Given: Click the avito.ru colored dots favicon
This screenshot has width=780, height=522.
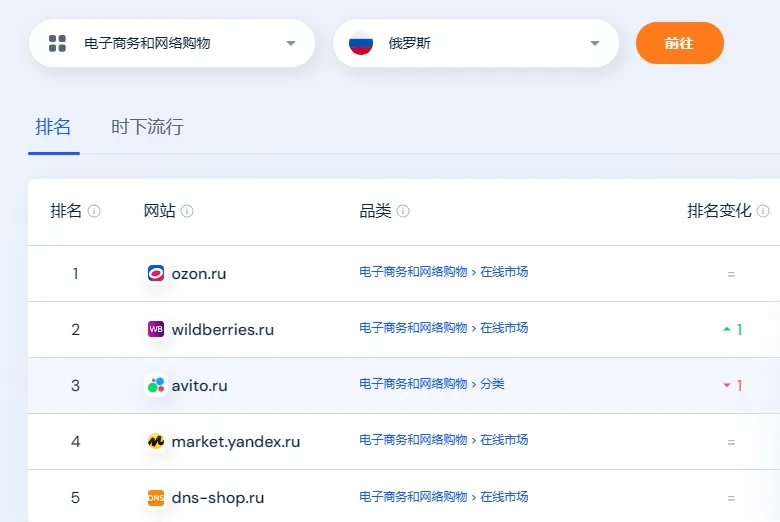Looking at the screenshot, I should (x=156, y=385).
